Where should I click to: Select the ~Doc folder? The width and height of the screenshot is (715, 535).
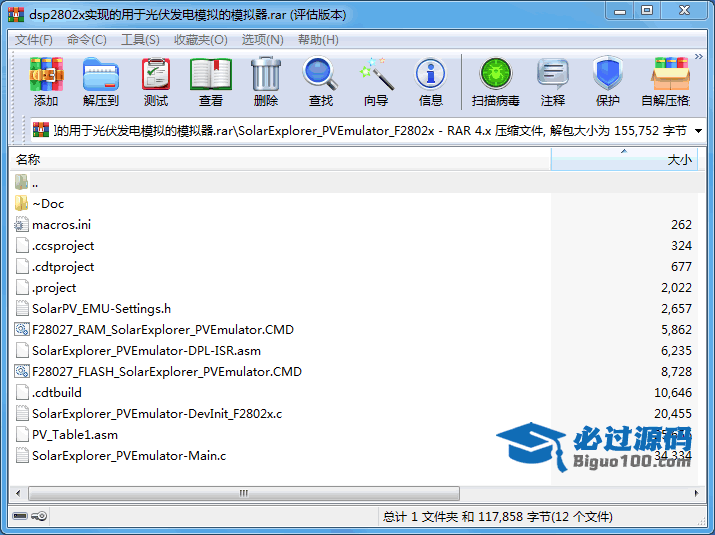[x=48, y=204]
